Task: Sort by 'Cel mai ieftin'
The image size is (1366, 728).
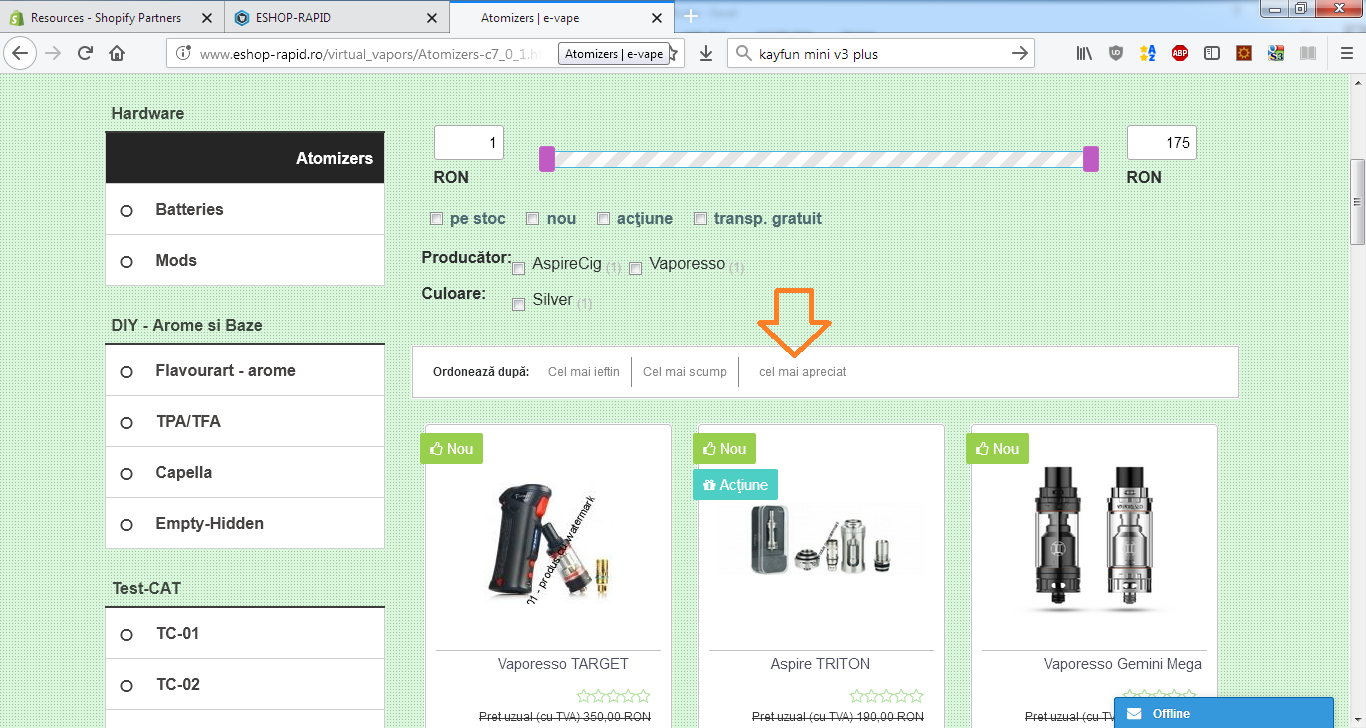Action: pos(584,372)
